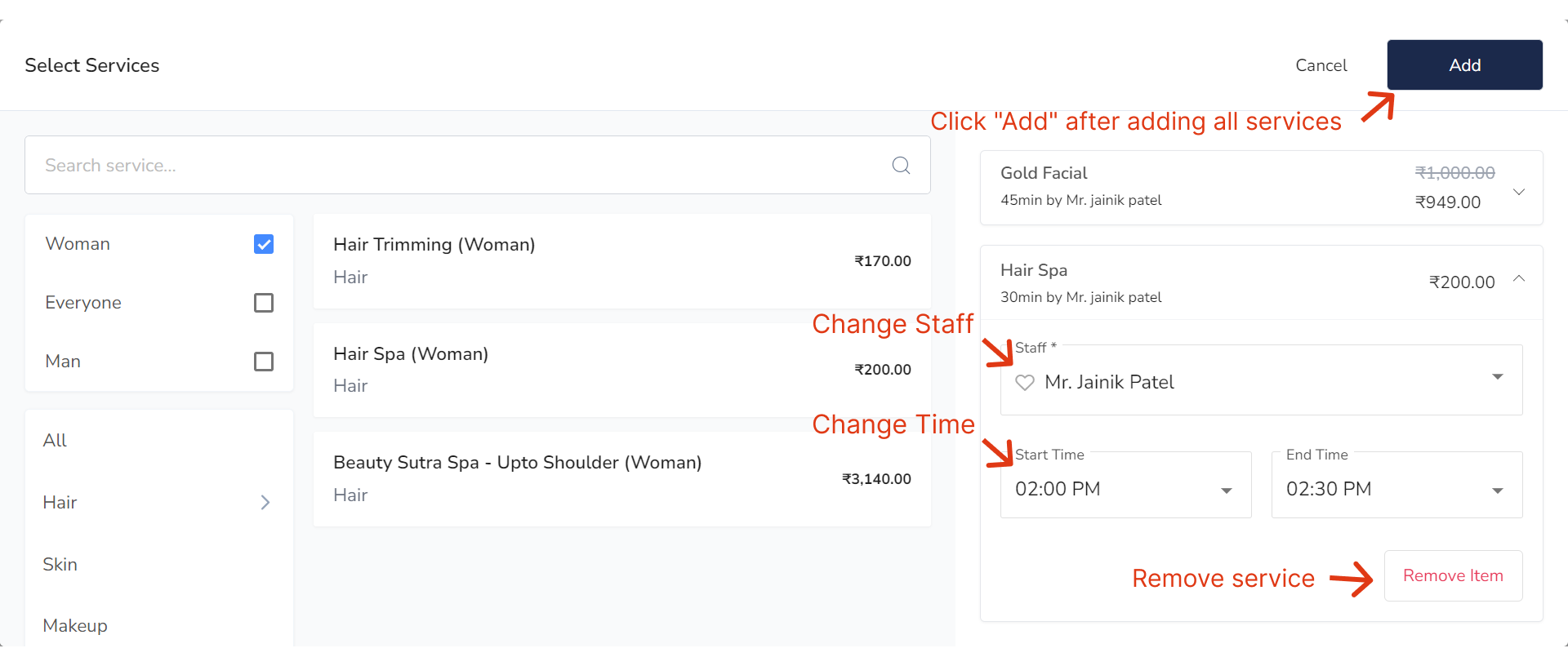
Task: Open the Staff dropdown
Action: 1498,377
